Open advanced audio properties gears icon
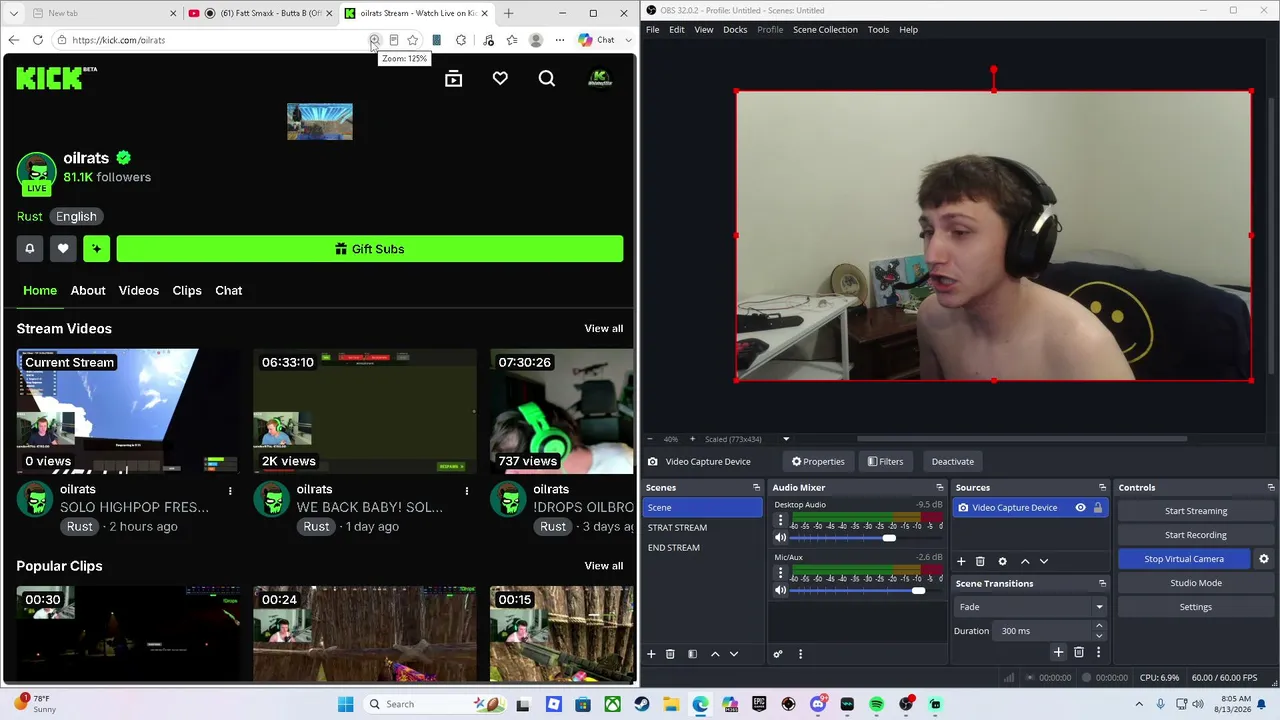Viewport: 1280px width, 720px height. tap(778, 654)
